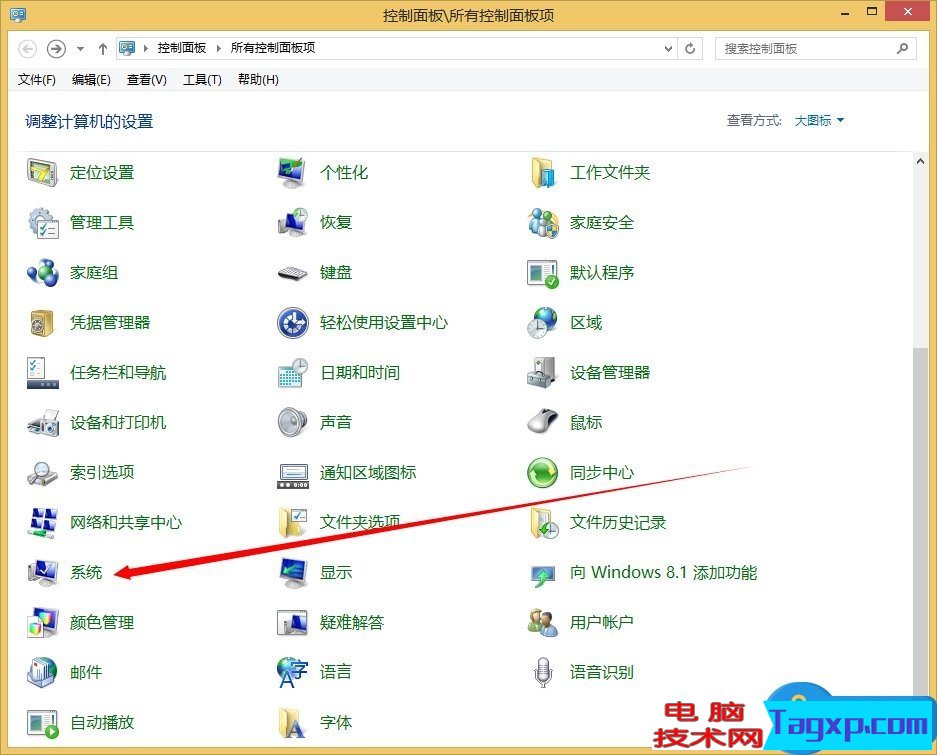Open the 默认程序 icon
The width and height of the screenshot is (937, 755).
coord(543,273)
